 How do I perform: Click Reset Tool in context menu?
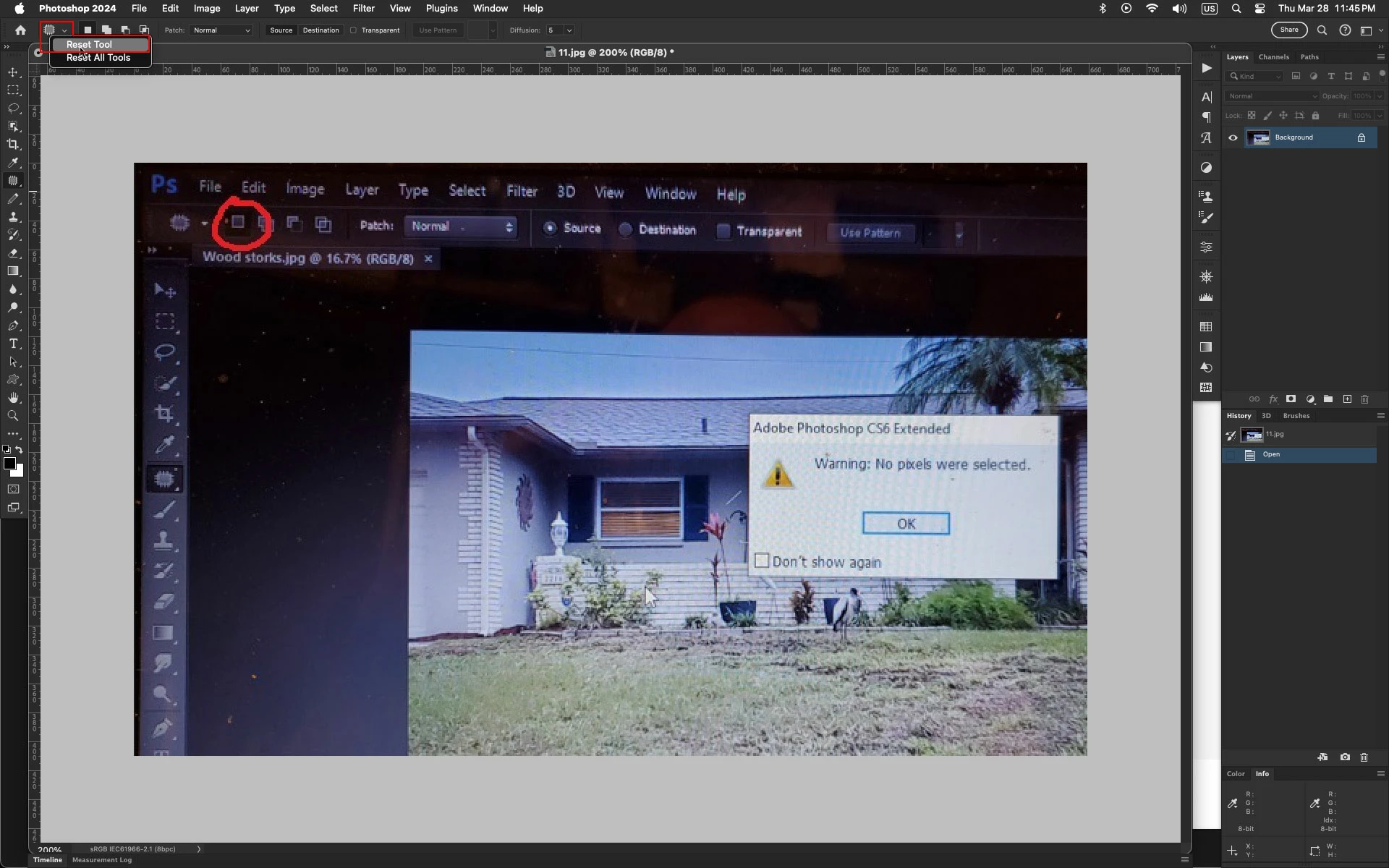pos(90,45)
